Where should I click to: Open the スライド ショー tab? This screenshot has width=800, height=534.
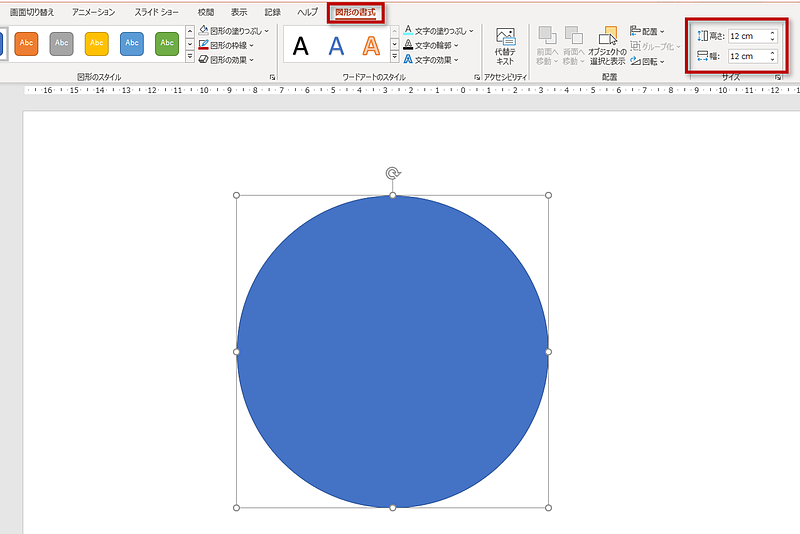pyautogui.click(x=157, y=12)
